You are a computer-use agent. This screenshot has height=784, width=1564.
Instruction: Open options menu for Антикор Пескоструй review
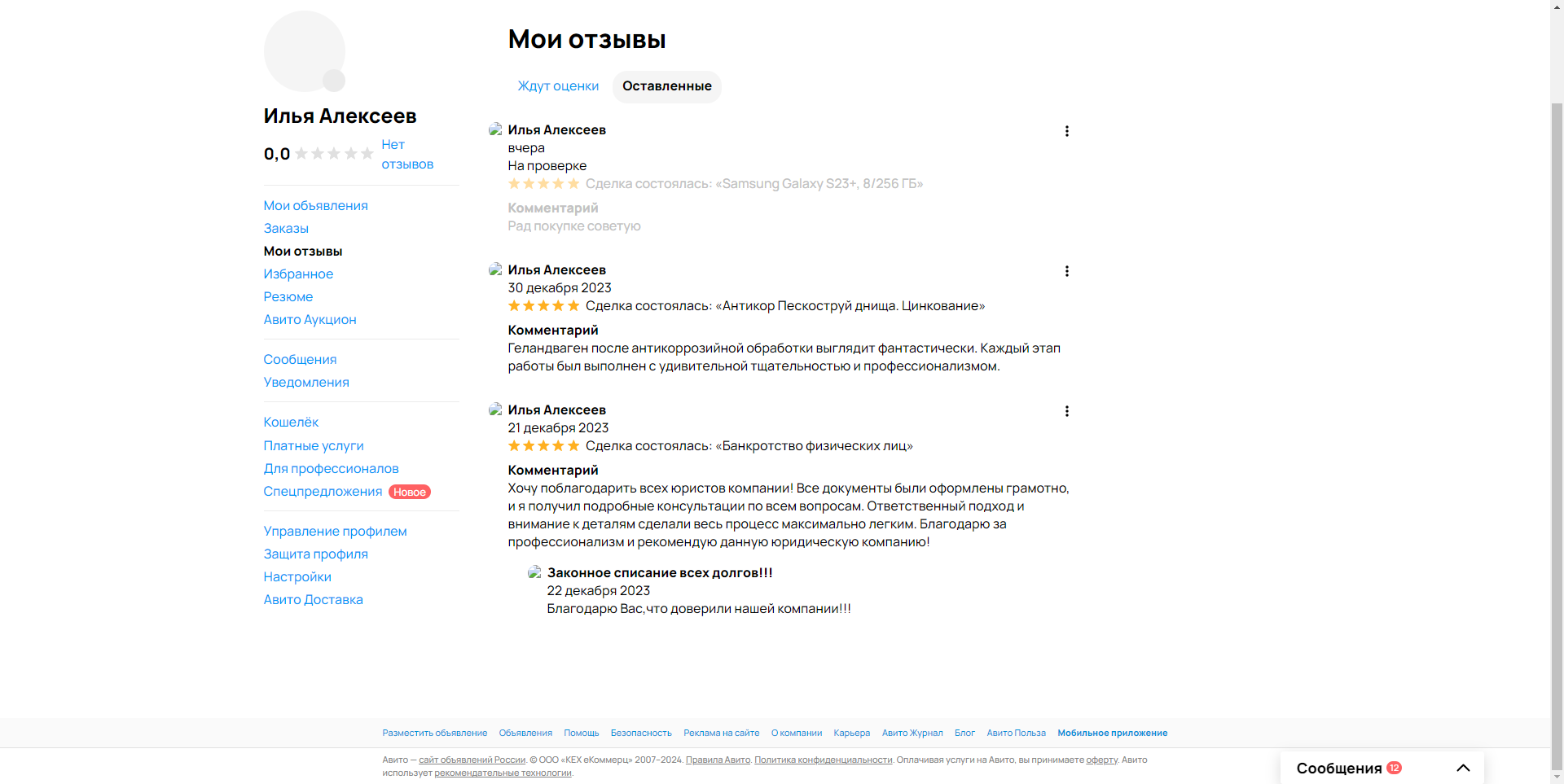coord(1066,271)
